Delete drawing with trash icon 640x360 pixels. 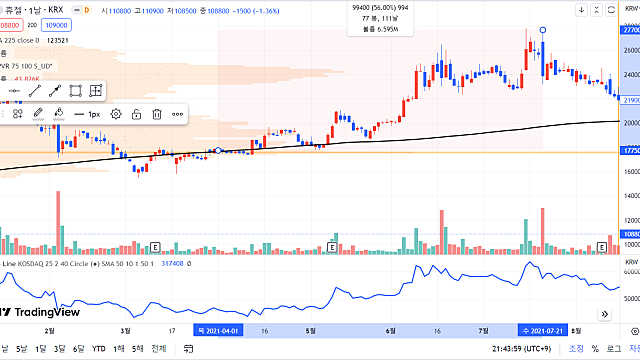click(x=157, y=114)
